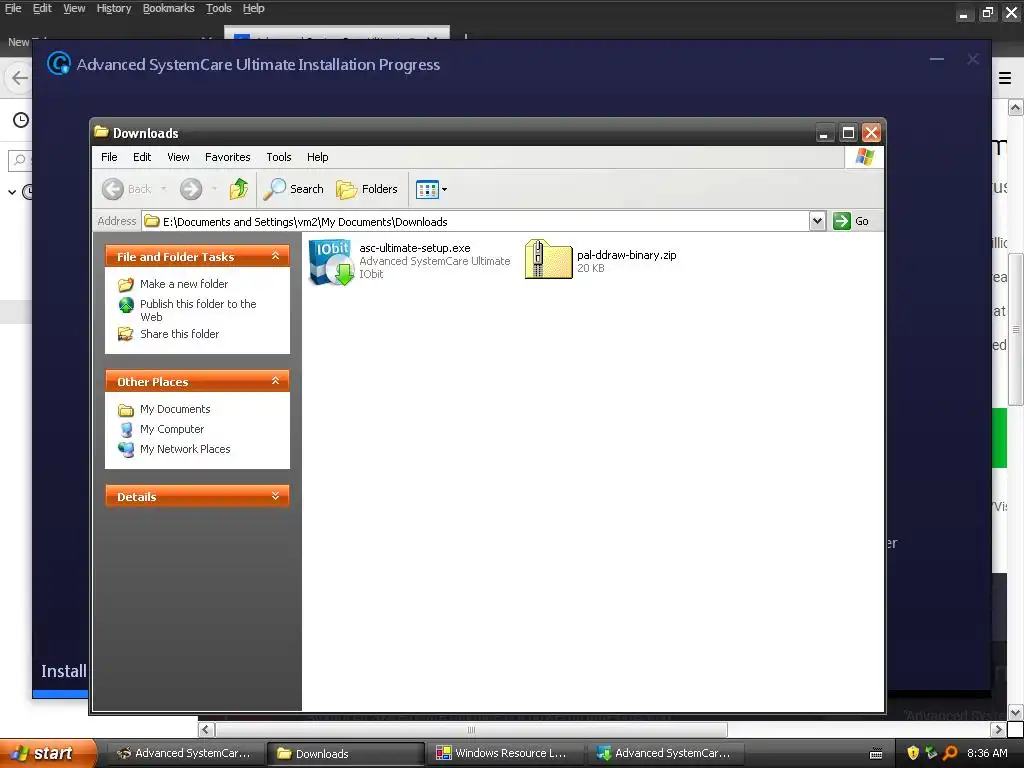Viewport: 1024px width, 768px height.
Task: Expand the address bar dropdown
Action: 817,221
